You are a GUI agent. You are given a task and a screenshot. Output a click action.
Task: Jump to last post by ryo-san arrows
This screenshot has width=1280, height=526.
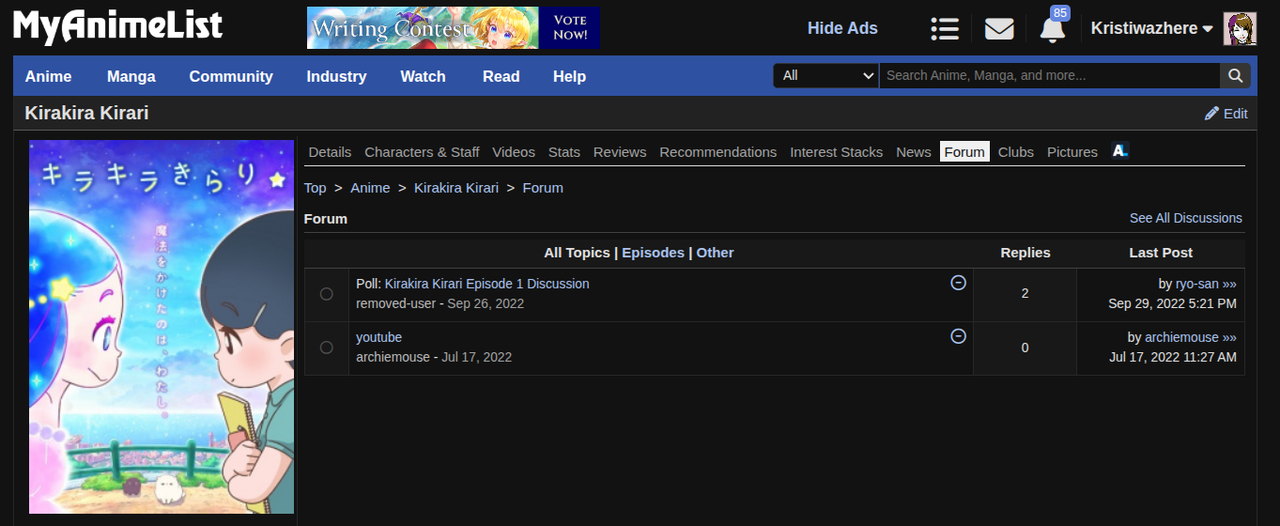(x=1230, y=284)
